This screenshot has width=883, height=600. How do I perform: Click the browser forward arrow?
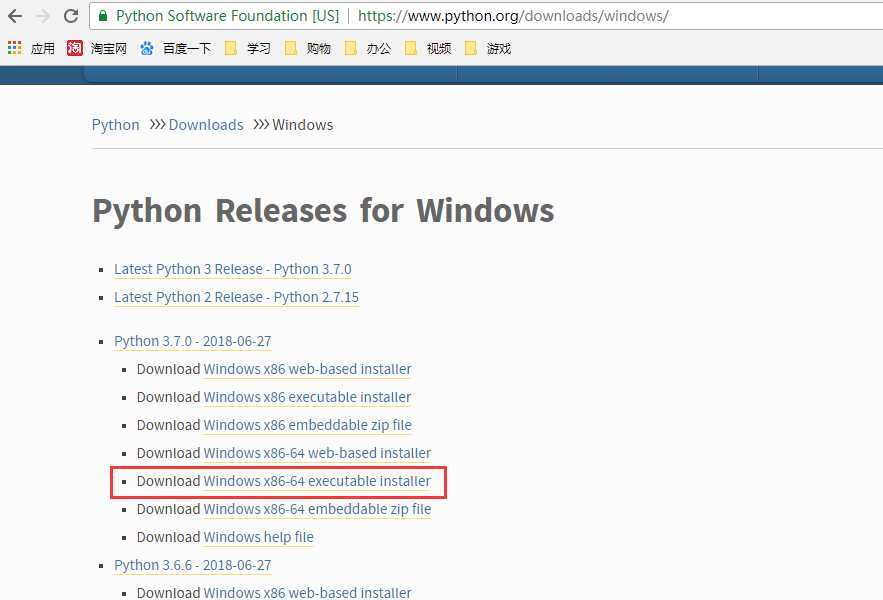(43, 16)
